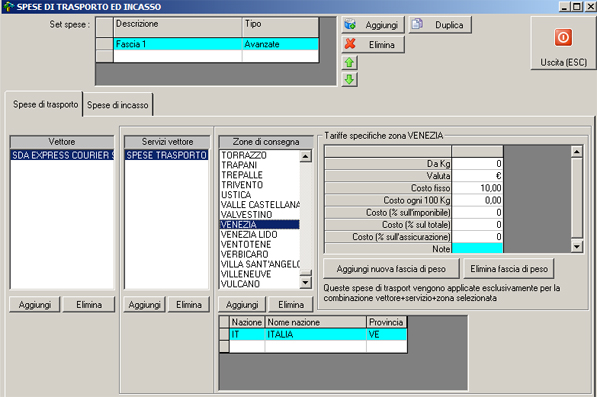The image size is (597, 397).
Task: Click the Duplica button
Action: [440, 25]
